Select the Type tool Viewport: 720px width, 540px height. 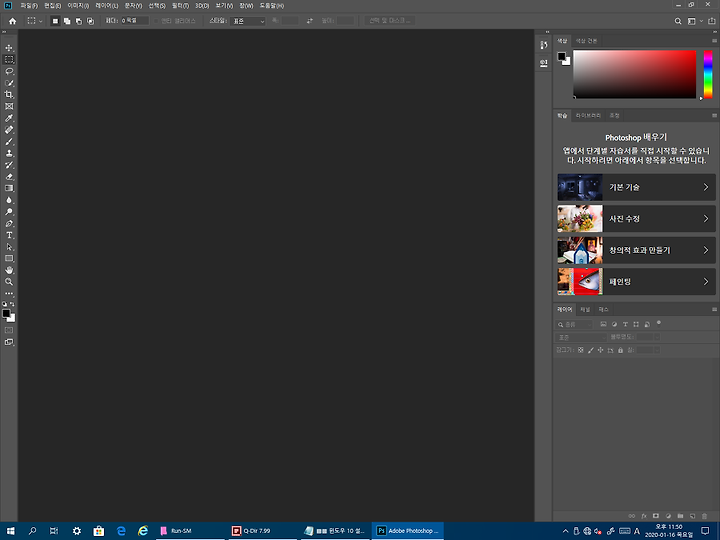click(x=9, y=235)
